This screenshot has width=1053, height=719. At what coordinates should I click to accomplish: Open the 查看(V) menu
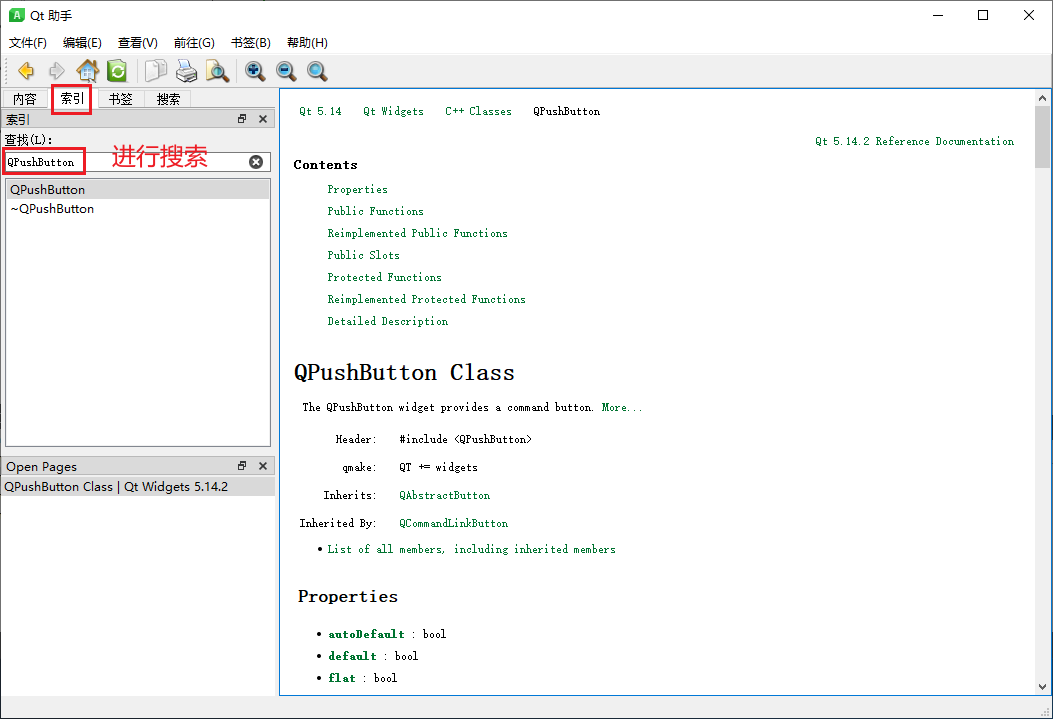coord(138,42)
